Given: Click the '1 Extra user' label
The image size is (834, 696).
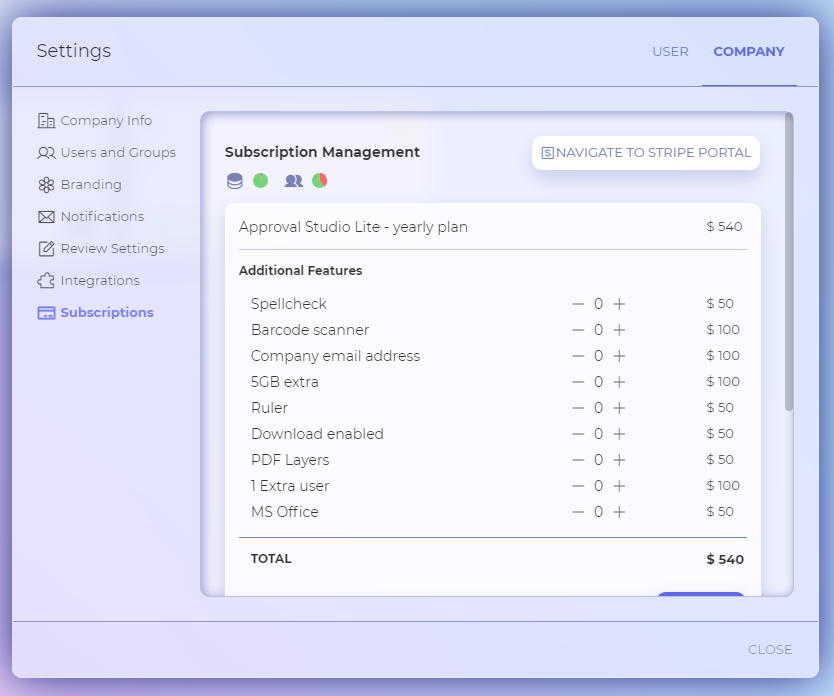Looking at the screenshot, I should (290, 487).
